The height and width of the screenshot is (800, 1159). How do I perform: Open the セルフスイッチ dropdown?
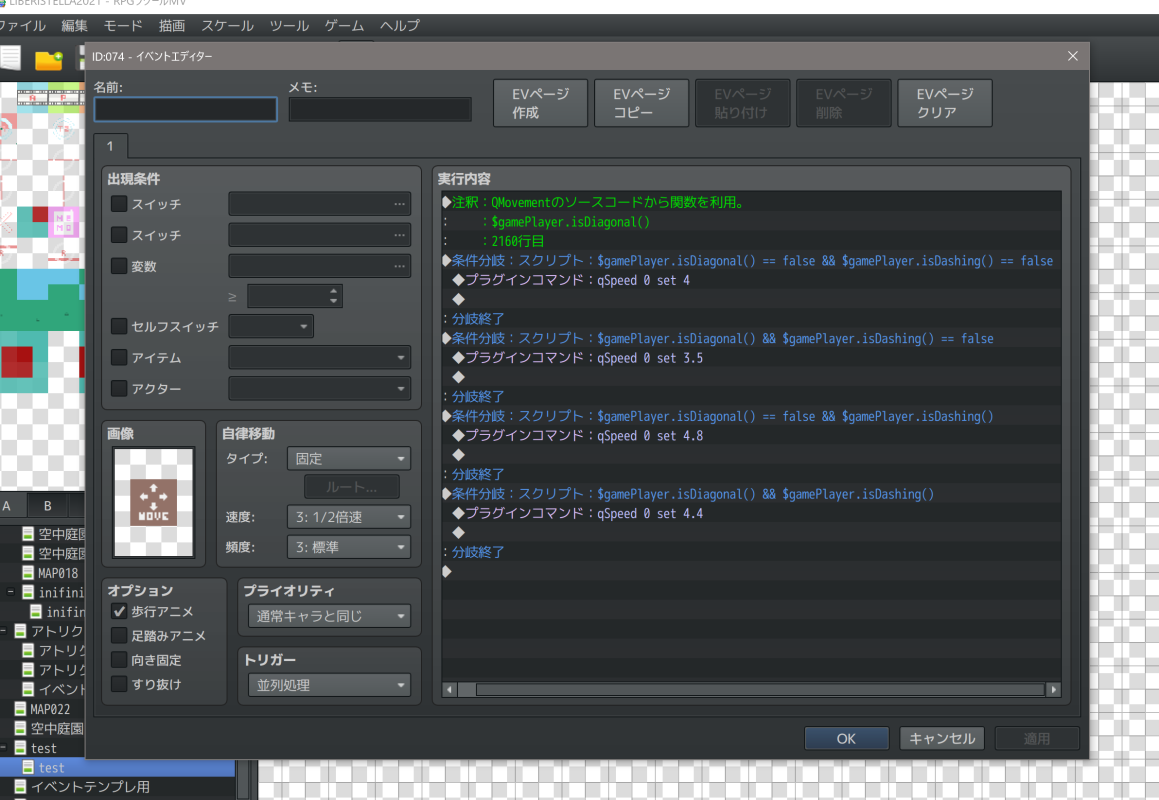click(271, 326)
